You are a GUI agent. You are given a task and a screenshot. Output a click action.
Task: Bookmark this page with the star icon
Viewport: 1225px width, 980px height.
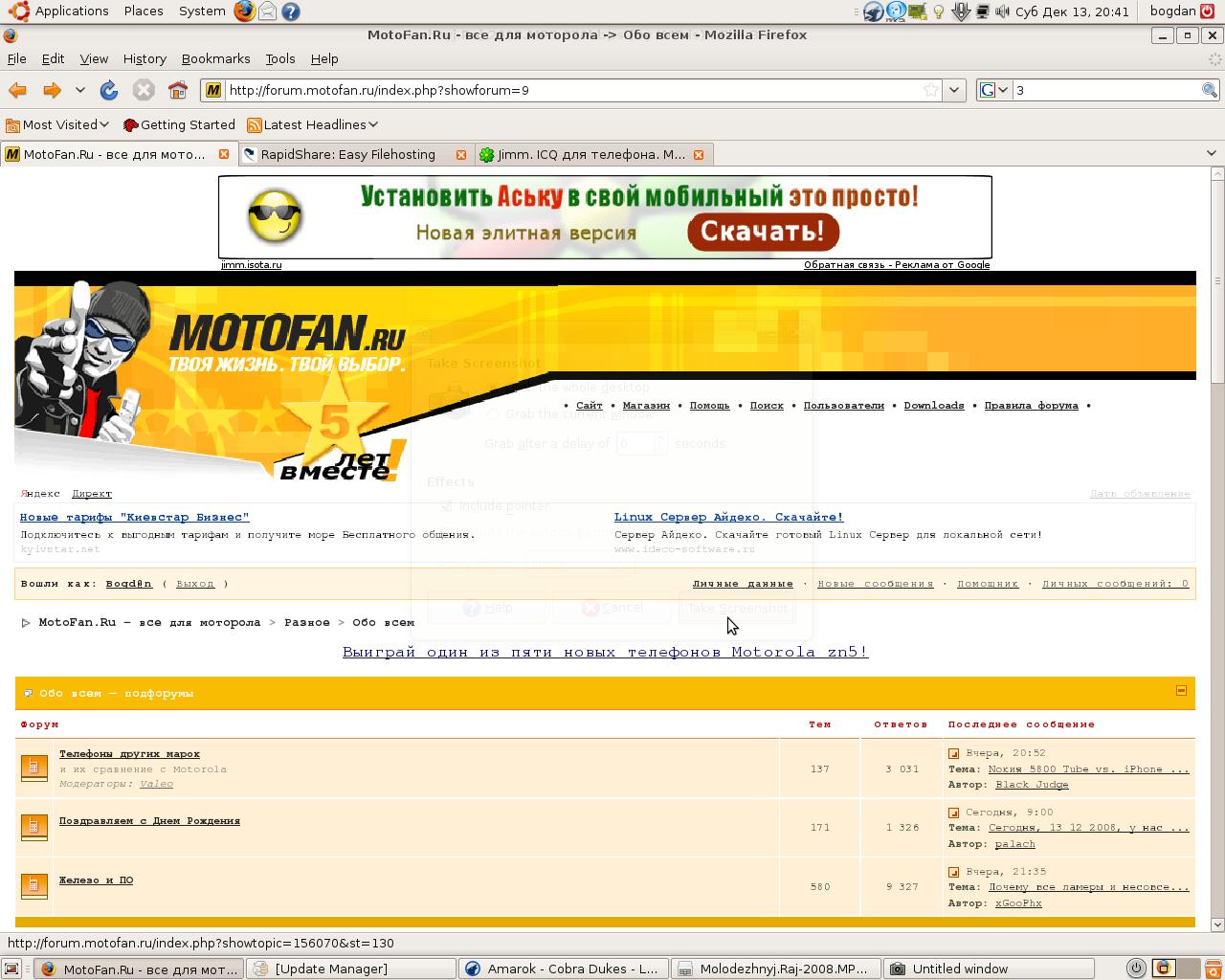point(930,90)
